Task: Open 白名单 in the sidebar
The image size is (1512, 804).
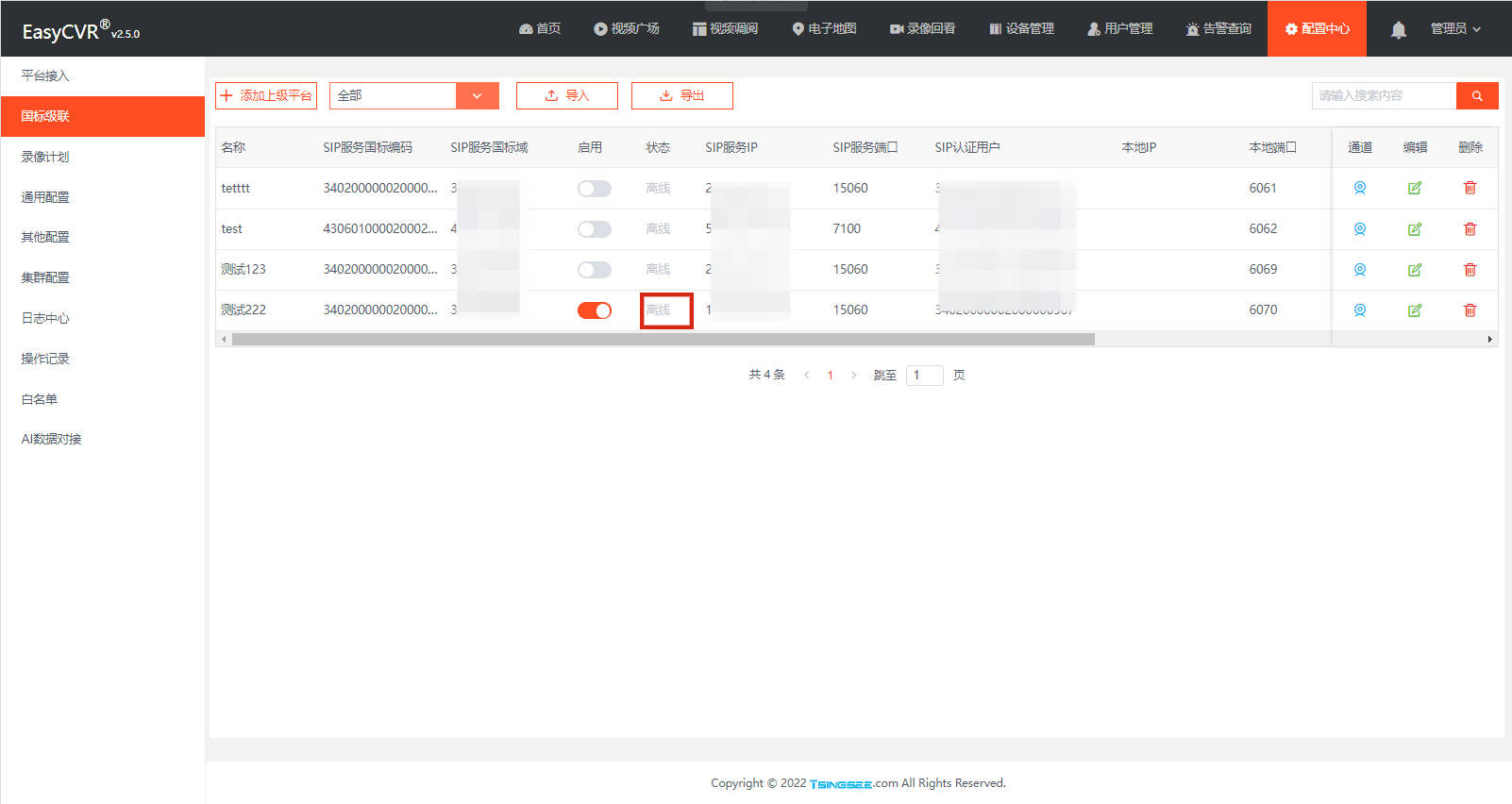Action: [x=40, y=399]
